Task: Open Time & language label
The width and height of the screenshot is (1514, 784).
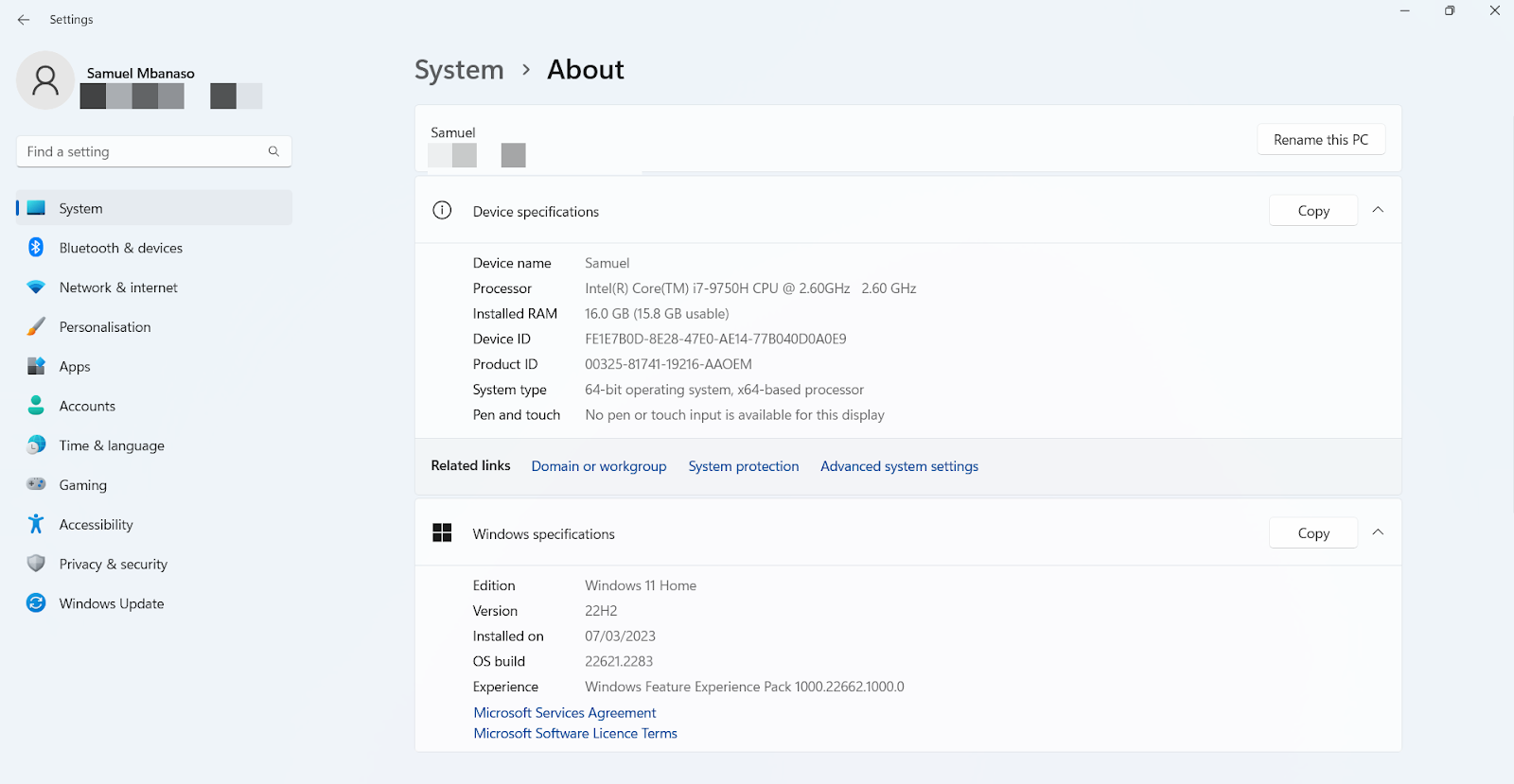Action: (112, 445)
